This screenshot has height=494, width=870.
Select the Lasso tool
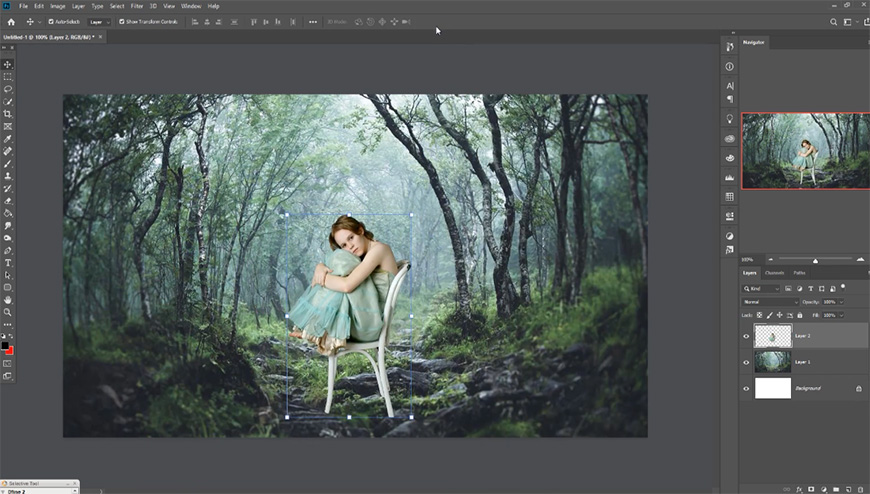8,89
